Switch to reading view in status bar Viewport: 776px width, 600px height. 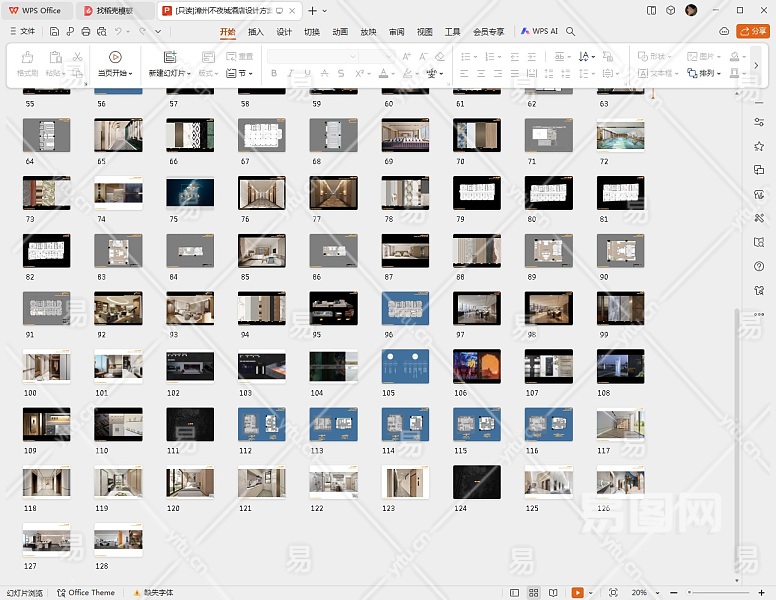tap(553, 593)
